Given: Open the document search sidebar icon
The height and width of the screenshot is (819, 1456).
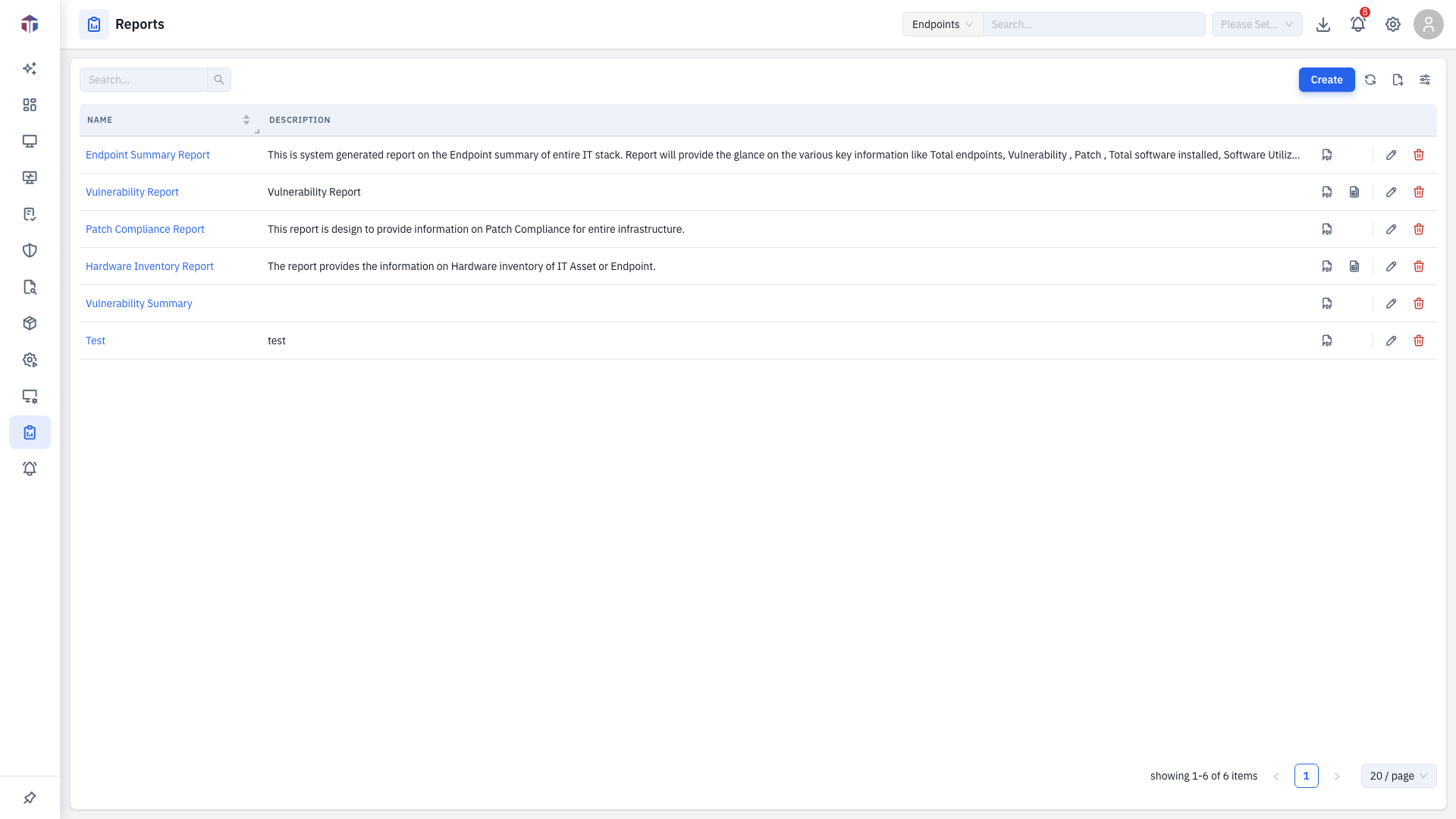Looking at the screenshot, I should (x=30, y=287).
